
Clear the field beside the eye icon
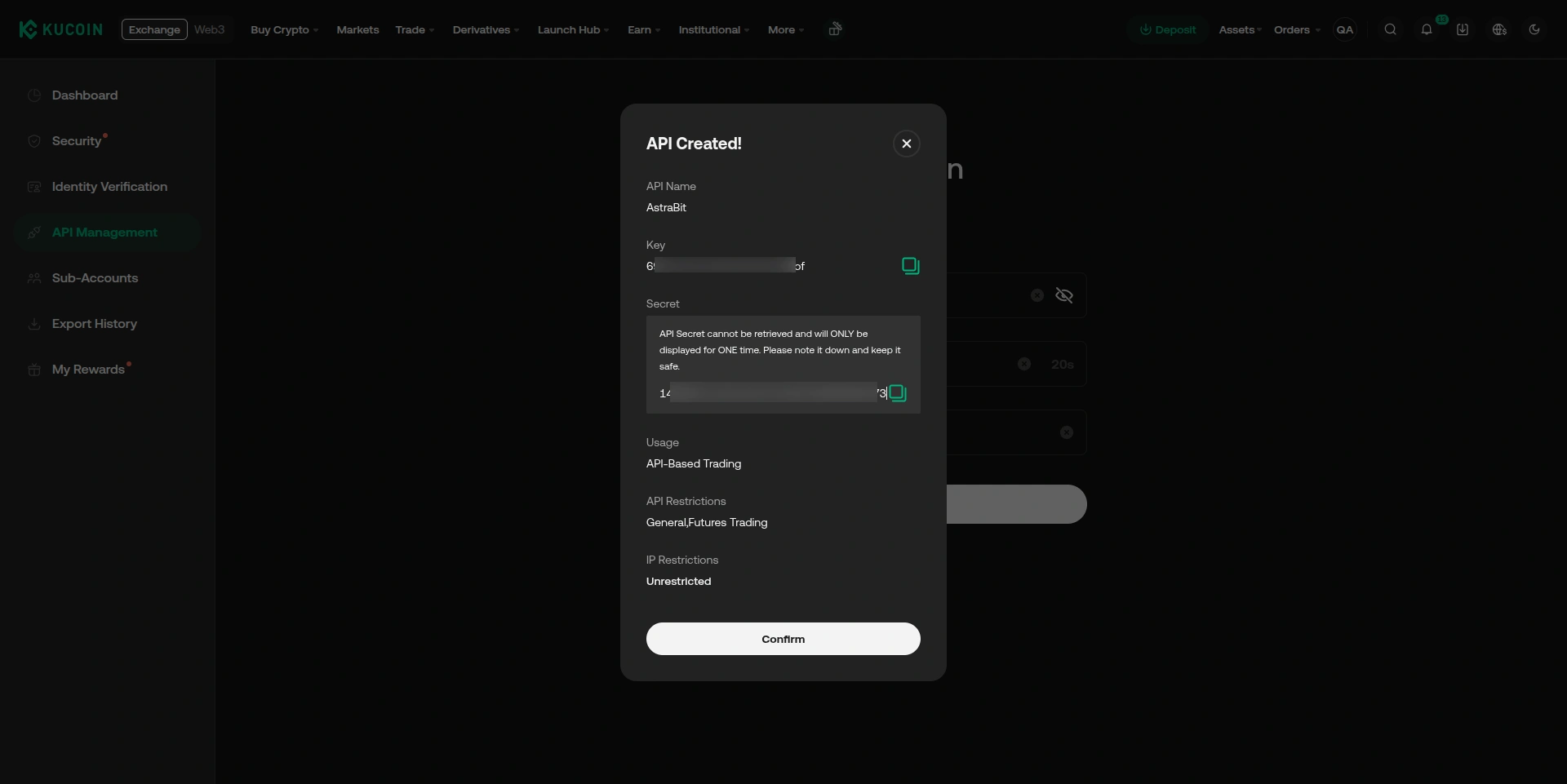[x=1037, y=295]
